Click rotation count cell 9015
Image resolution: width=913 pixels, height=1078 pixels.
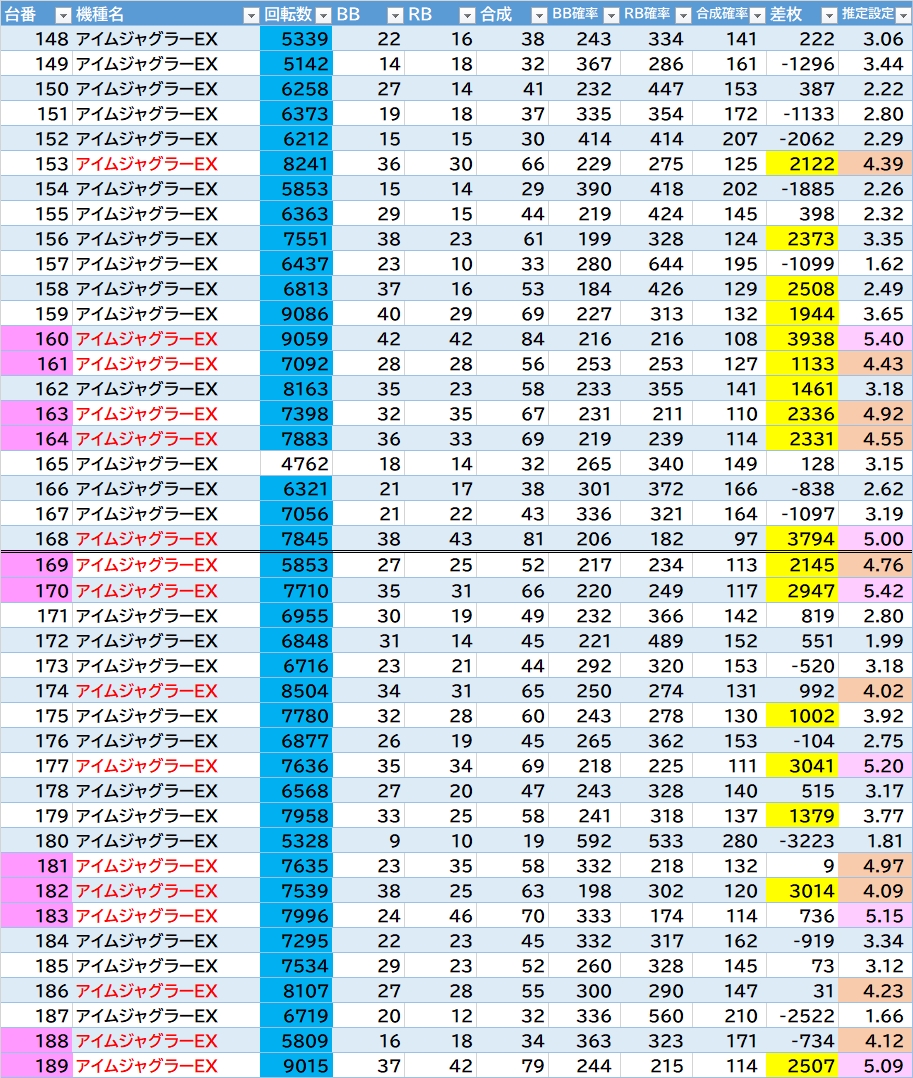pos(296,1066)
